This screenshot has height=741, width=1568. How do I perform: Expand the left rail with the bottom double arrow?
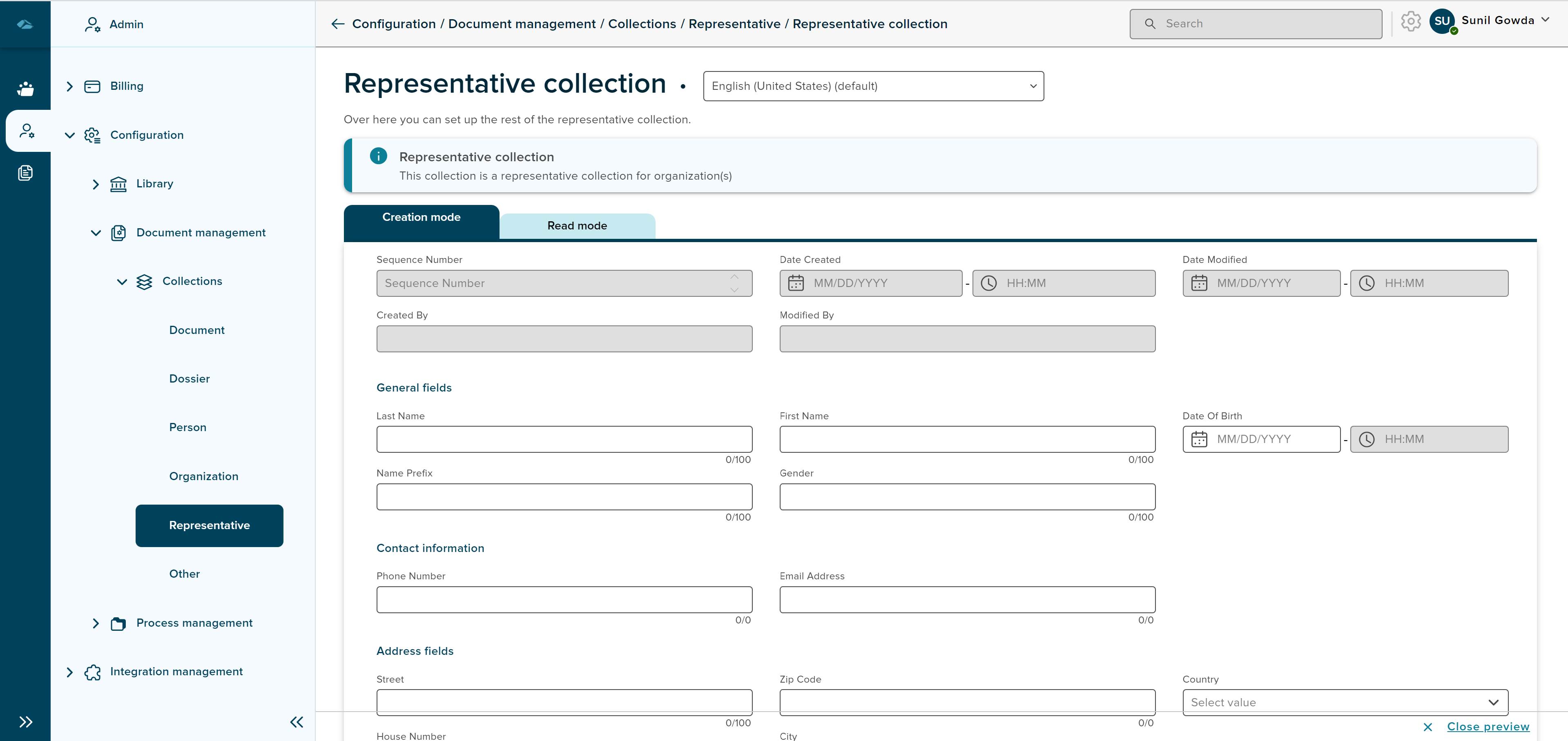pos(25,722)
